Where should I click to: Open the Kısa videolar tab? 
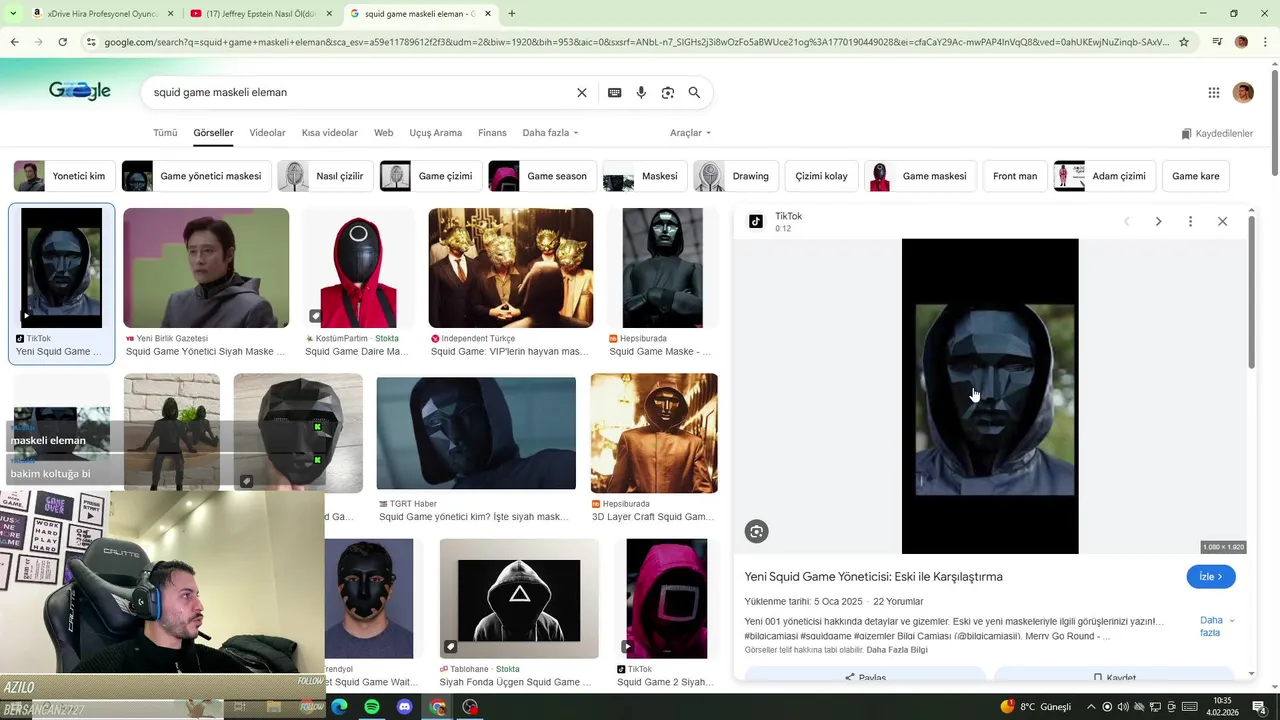(330, 133)
